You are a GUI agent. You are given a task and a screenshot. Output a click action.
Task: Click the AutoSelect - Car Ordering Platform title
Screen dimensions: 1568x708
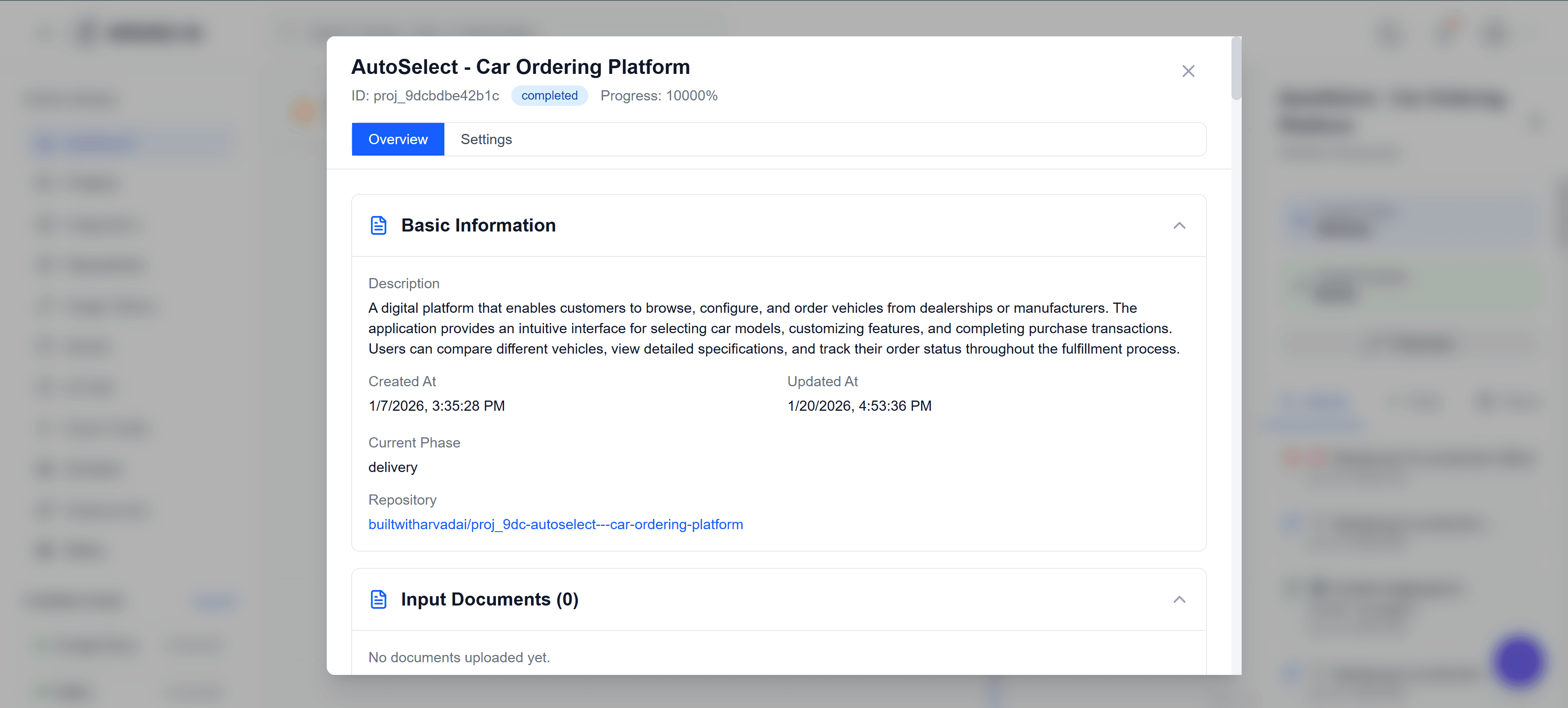pos(520,67)
